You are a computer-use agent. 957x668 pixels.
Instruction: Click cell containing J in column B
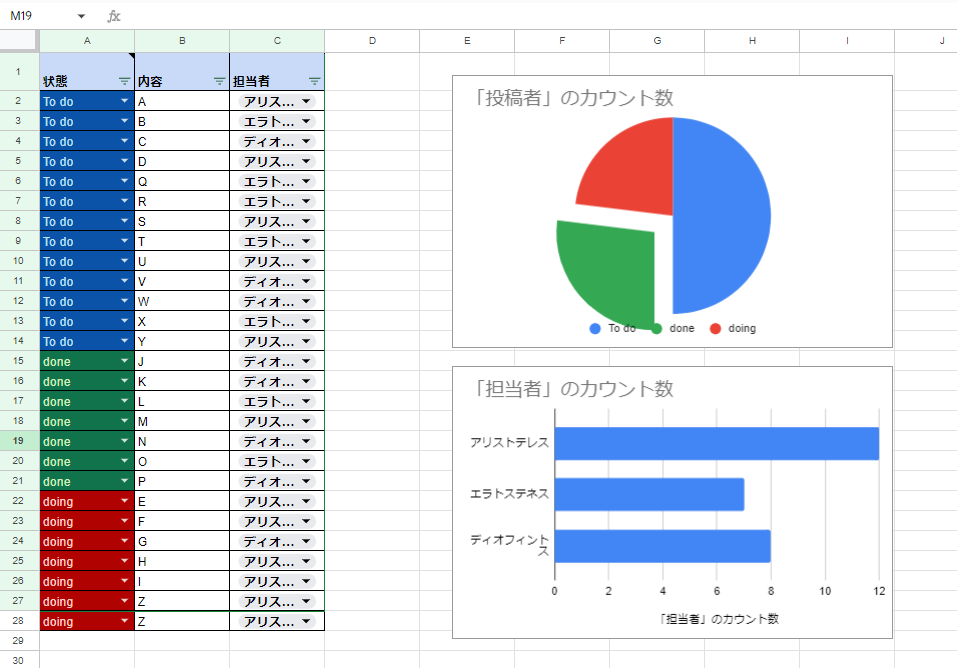click(182, 361)
